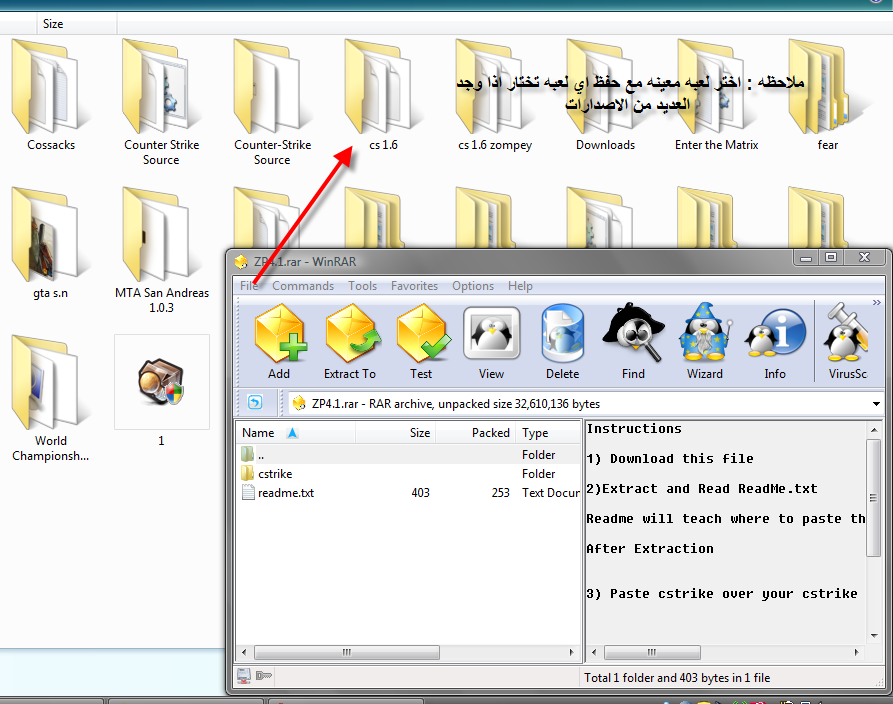
Task: Click the comment pane vertical scrollbar thumb
Action: pyautogui.click(x=874, y=498)
